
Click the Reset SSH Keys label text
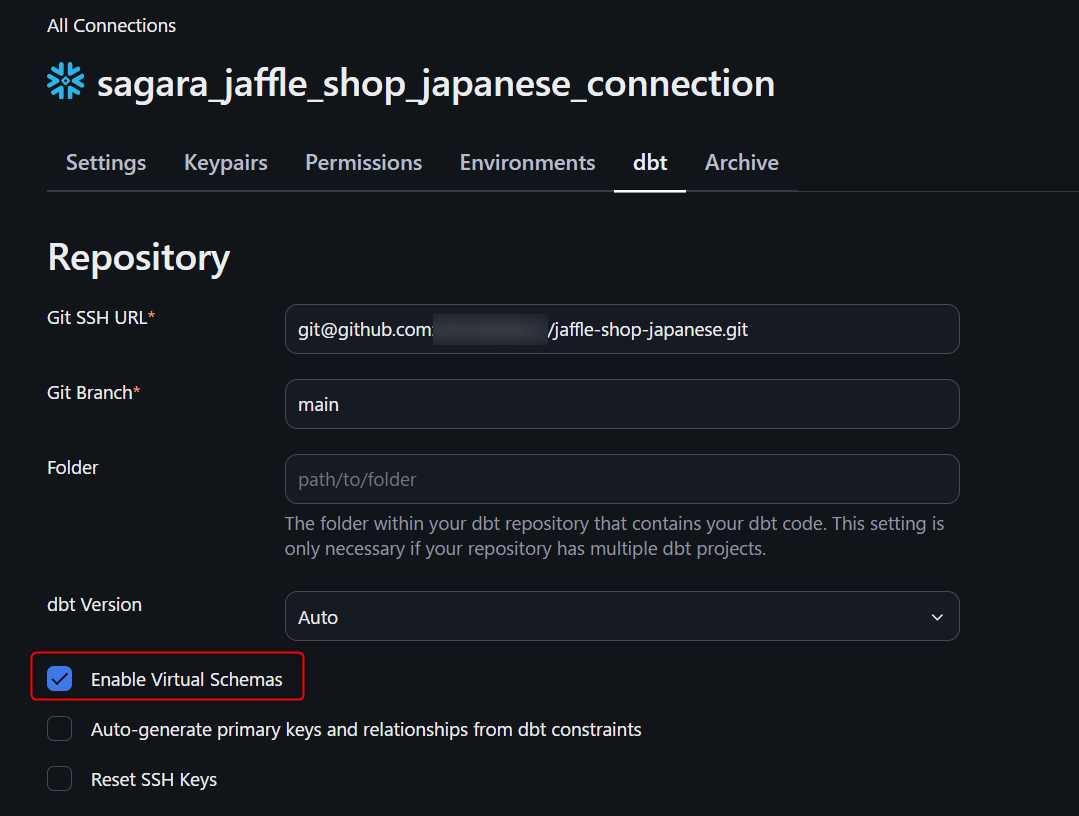coord(154,780)
